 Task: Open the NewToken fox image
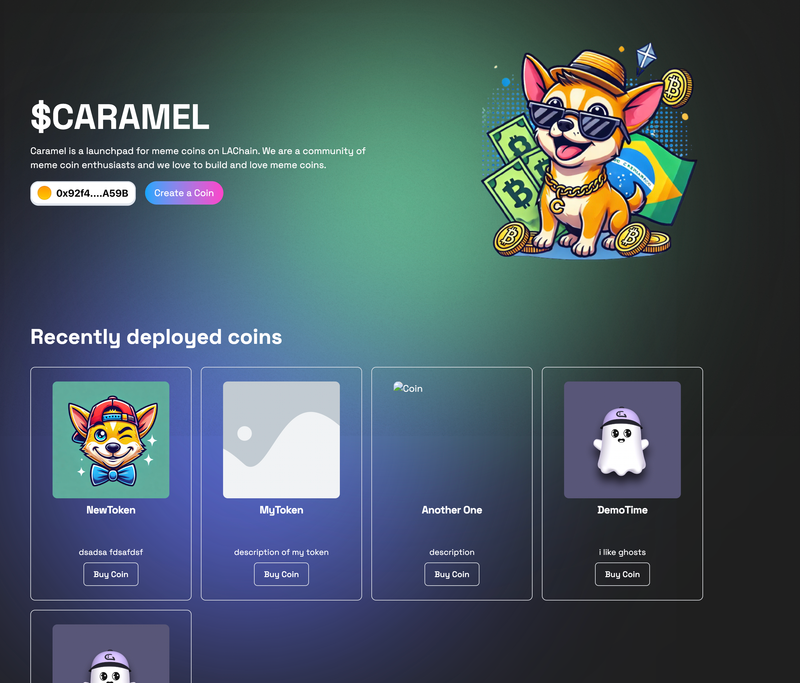(x=111, y=440)
